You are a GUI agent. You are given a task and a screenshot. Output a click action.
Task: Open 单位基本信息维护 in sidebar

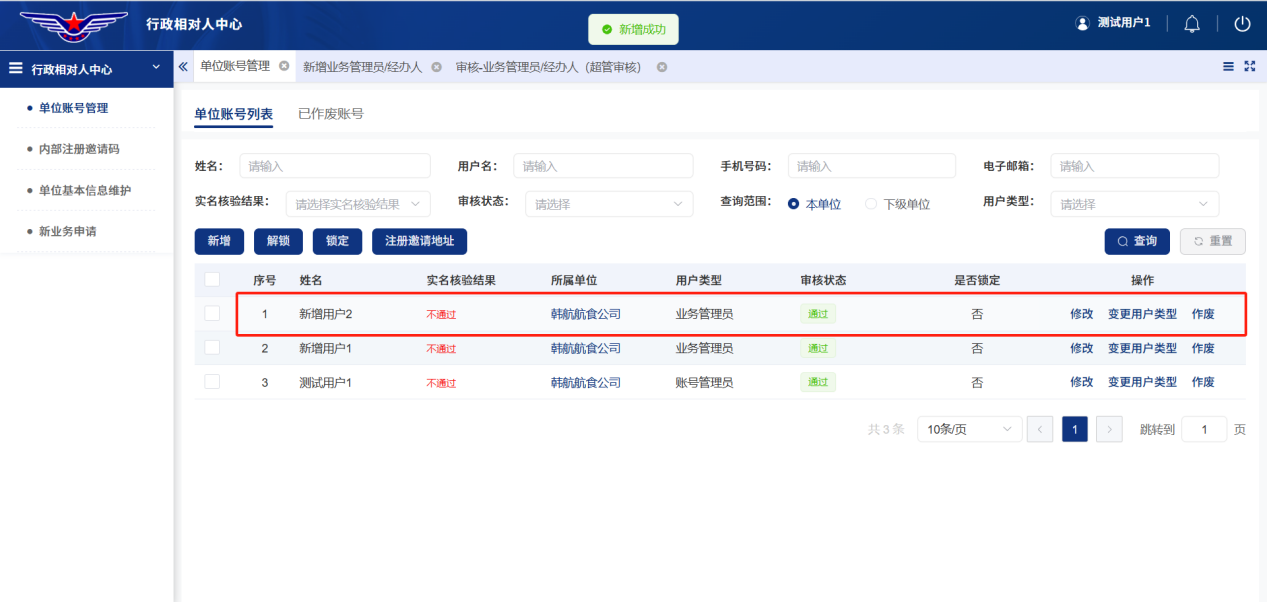(x=85, y=190)
